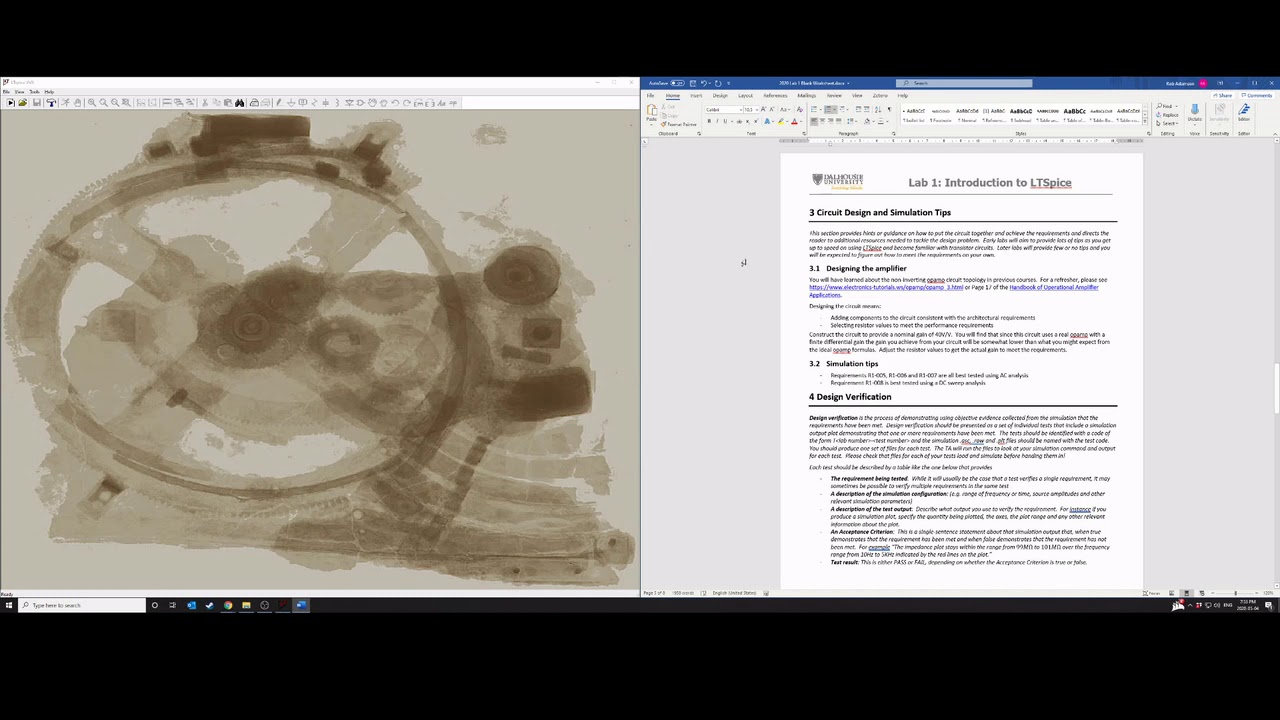Open the Mailings ribbon tab
1280x720 pixels.
pyautogui.click(x=806, y=96)
